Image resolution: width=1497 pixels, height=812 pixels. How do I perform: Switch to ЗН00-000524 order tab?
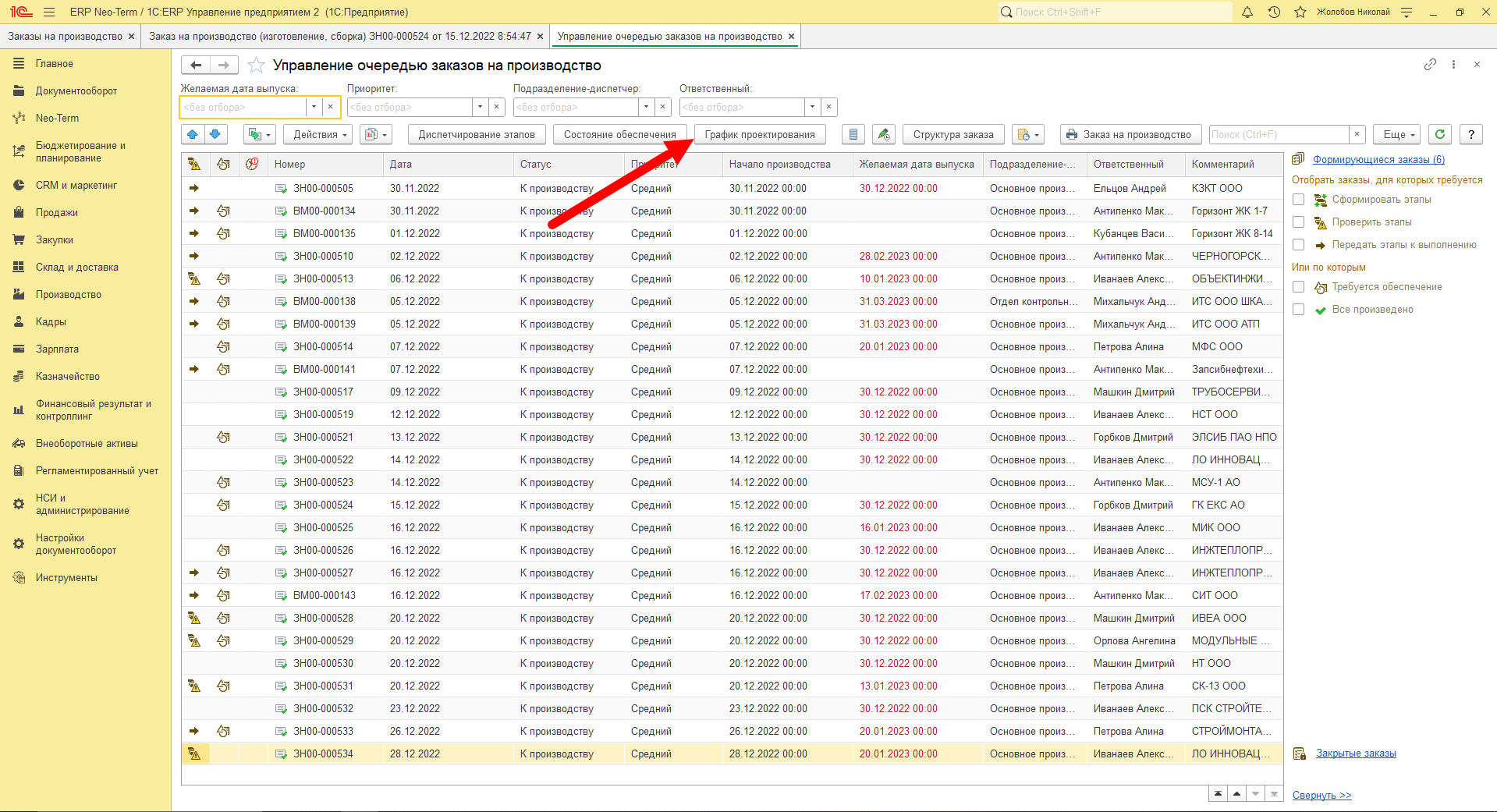coord(340,37)
